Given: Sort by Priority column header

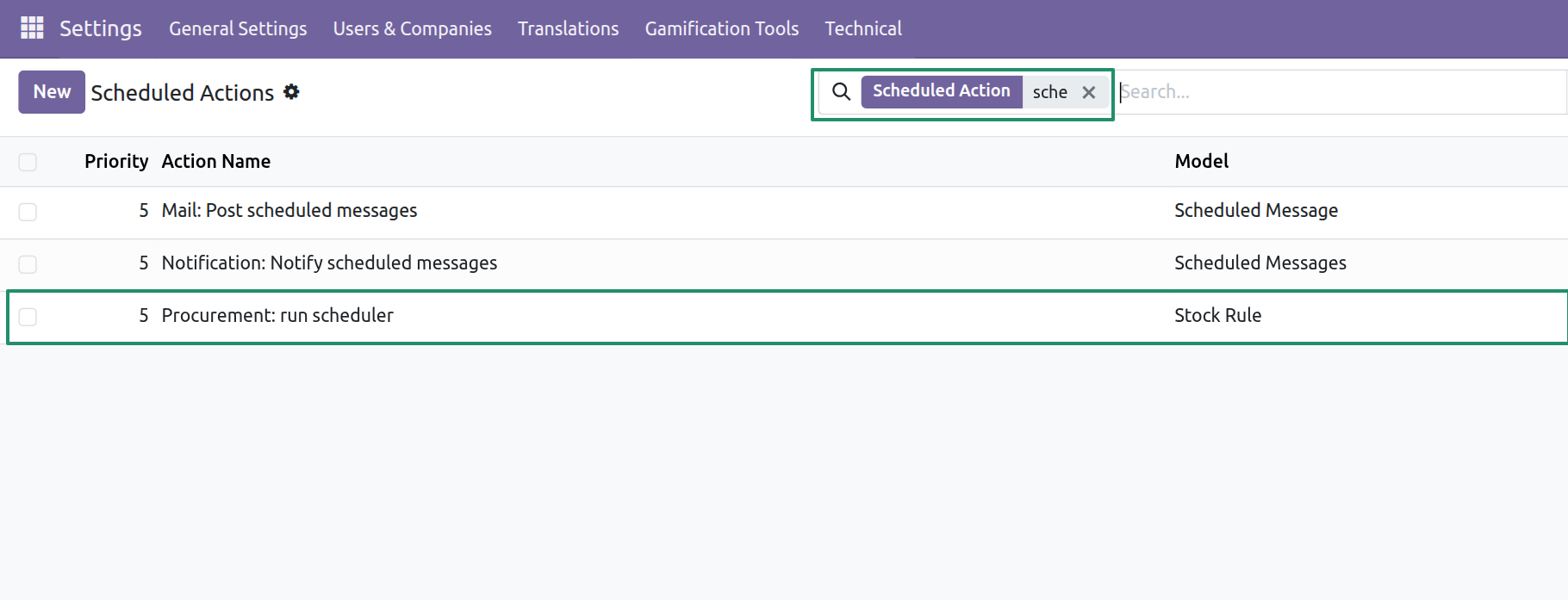Looking at the screenshot, I should pyautogui.click(x=116, y=161).
